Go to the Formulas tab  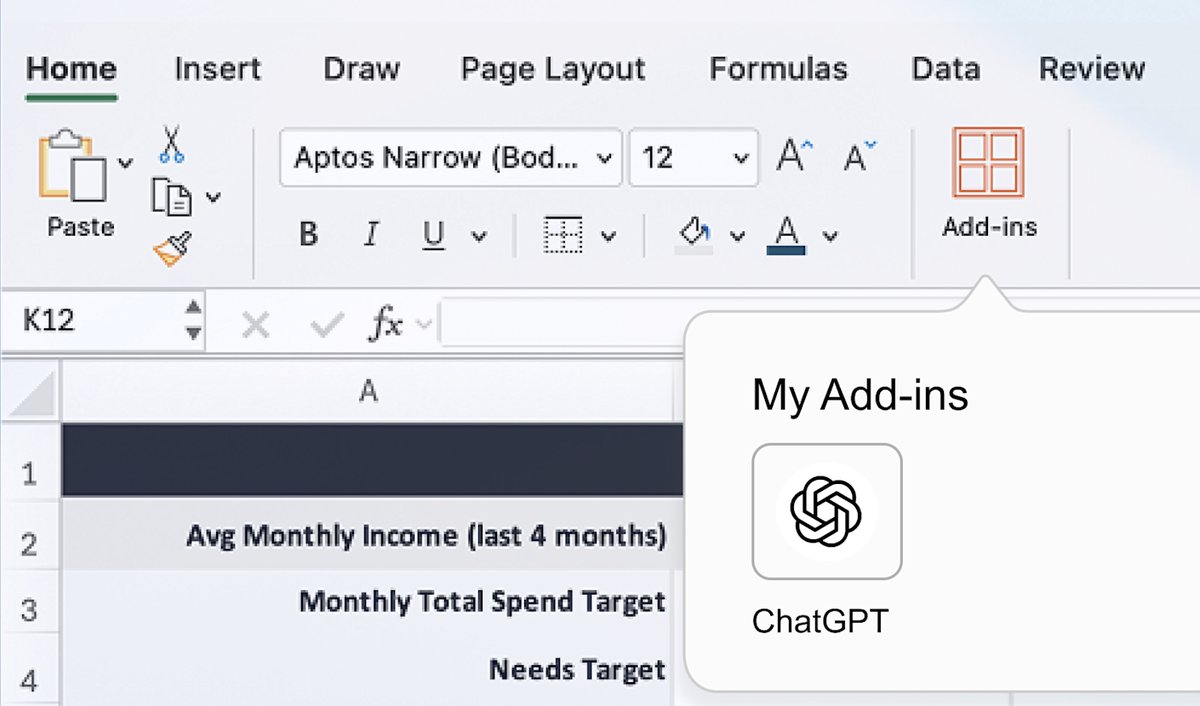pos(778,69)
